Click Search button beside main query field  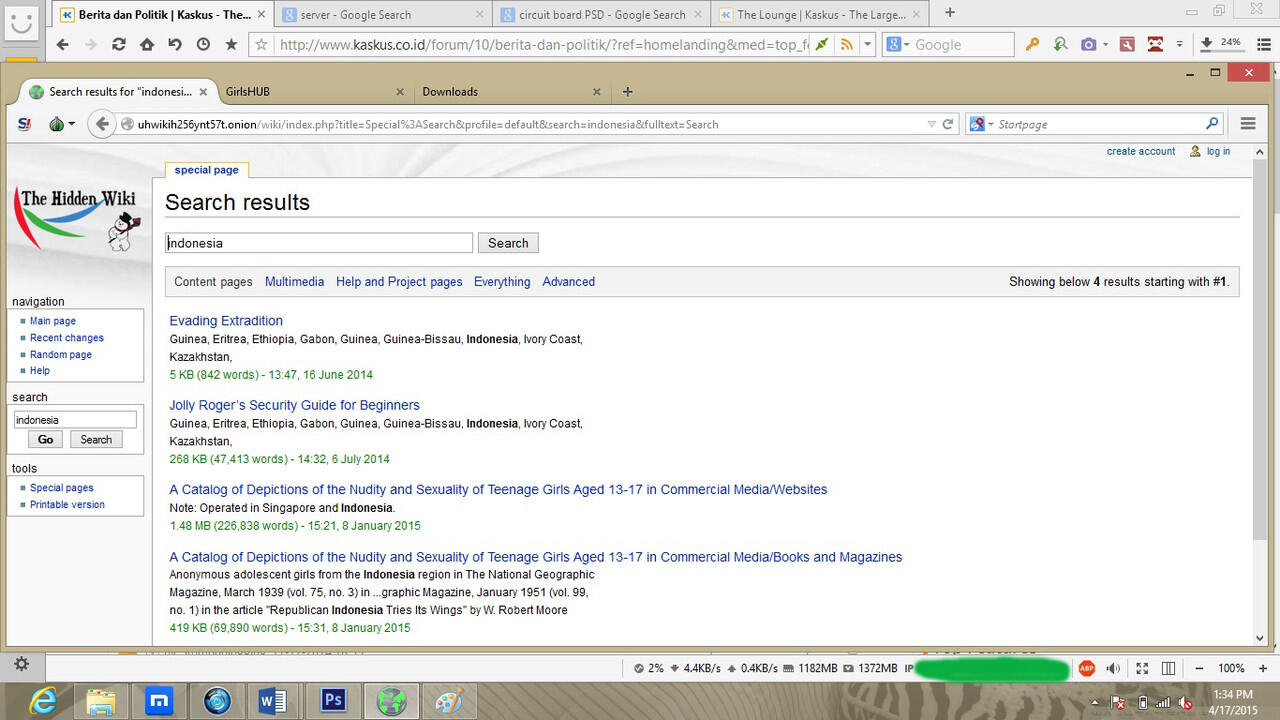pos(508,243)
